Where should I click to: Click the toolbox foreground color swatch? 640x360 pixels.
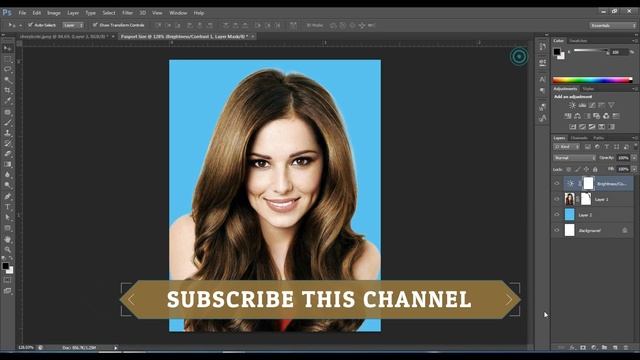[x=6, y=266]
